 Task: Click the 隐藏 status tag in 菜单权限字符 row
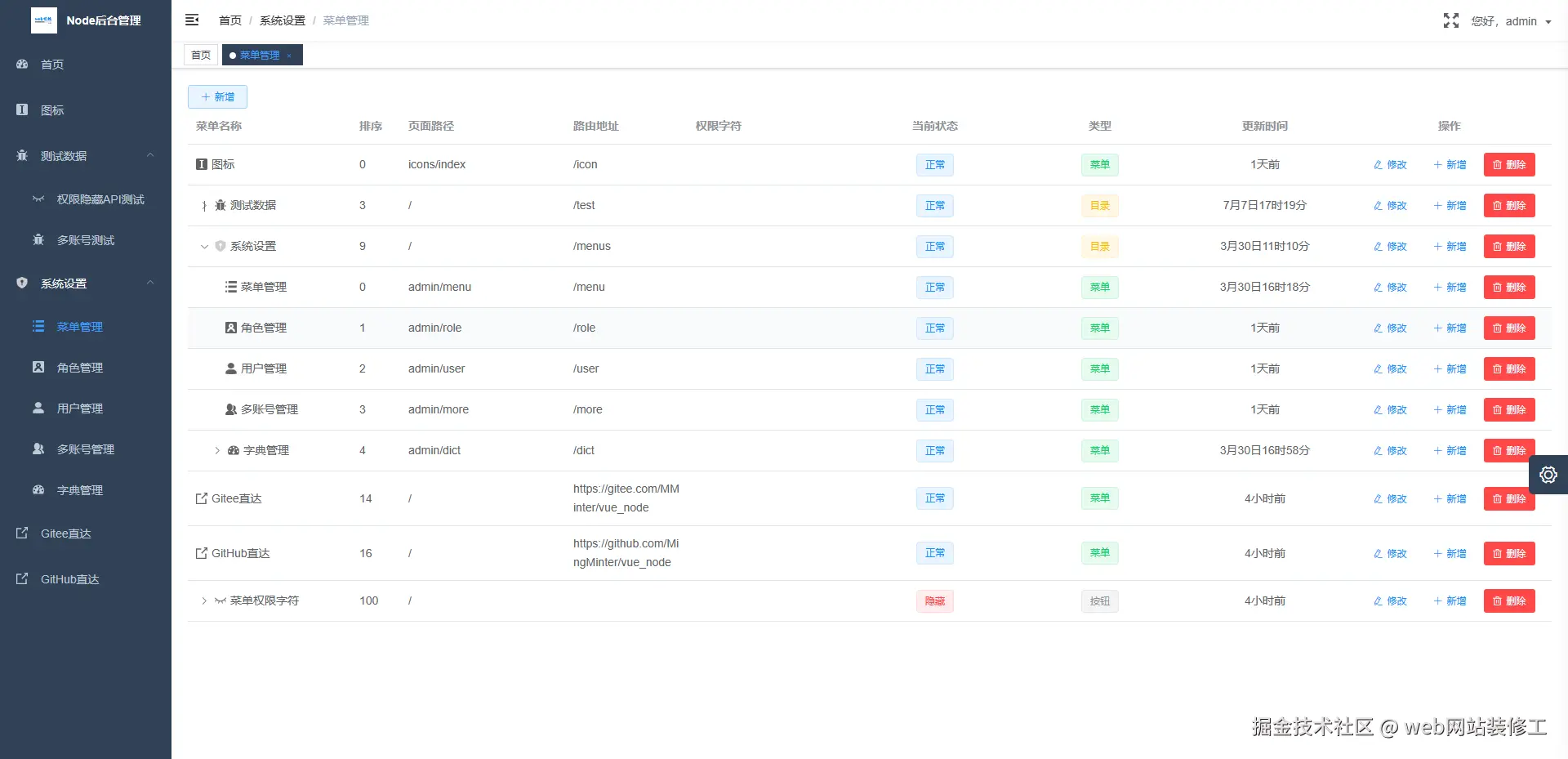click(934, 601)
